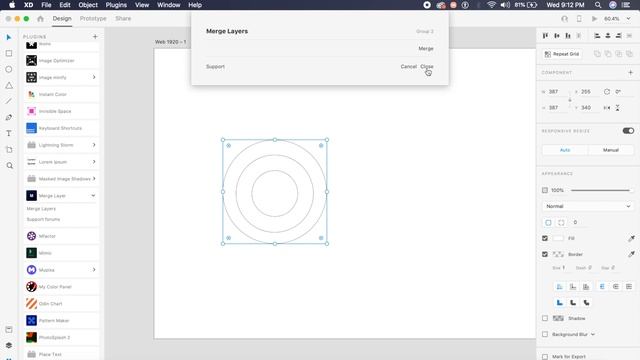Toggle the Responsive Resize switch
The width and height of the screenshot is (640, 360).
coord(628,131)
